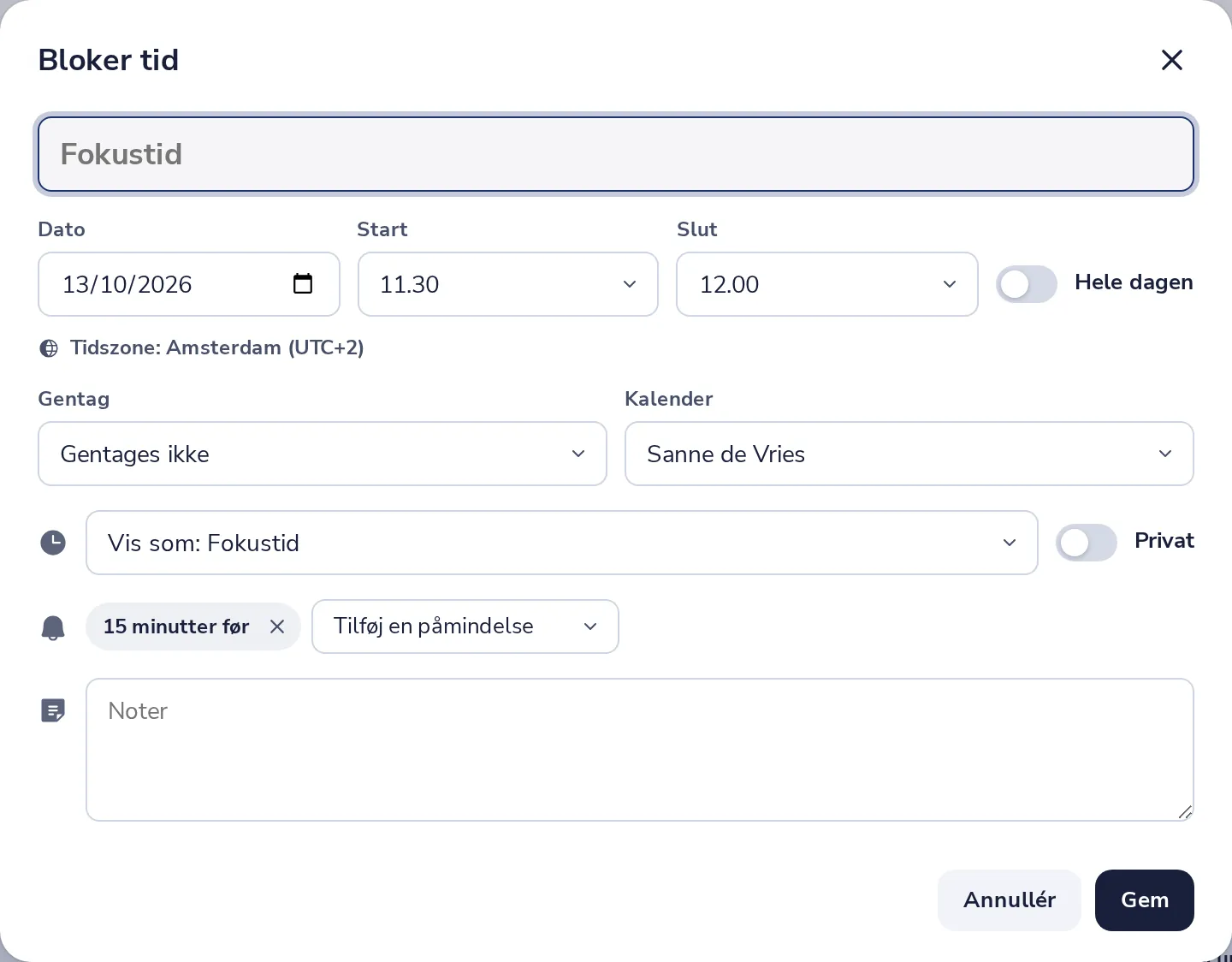Open the Slut time dropdown showing 12.00
Image resolution: width=1232 pixels, height=962 pixels.
click(x=827, y=284)
